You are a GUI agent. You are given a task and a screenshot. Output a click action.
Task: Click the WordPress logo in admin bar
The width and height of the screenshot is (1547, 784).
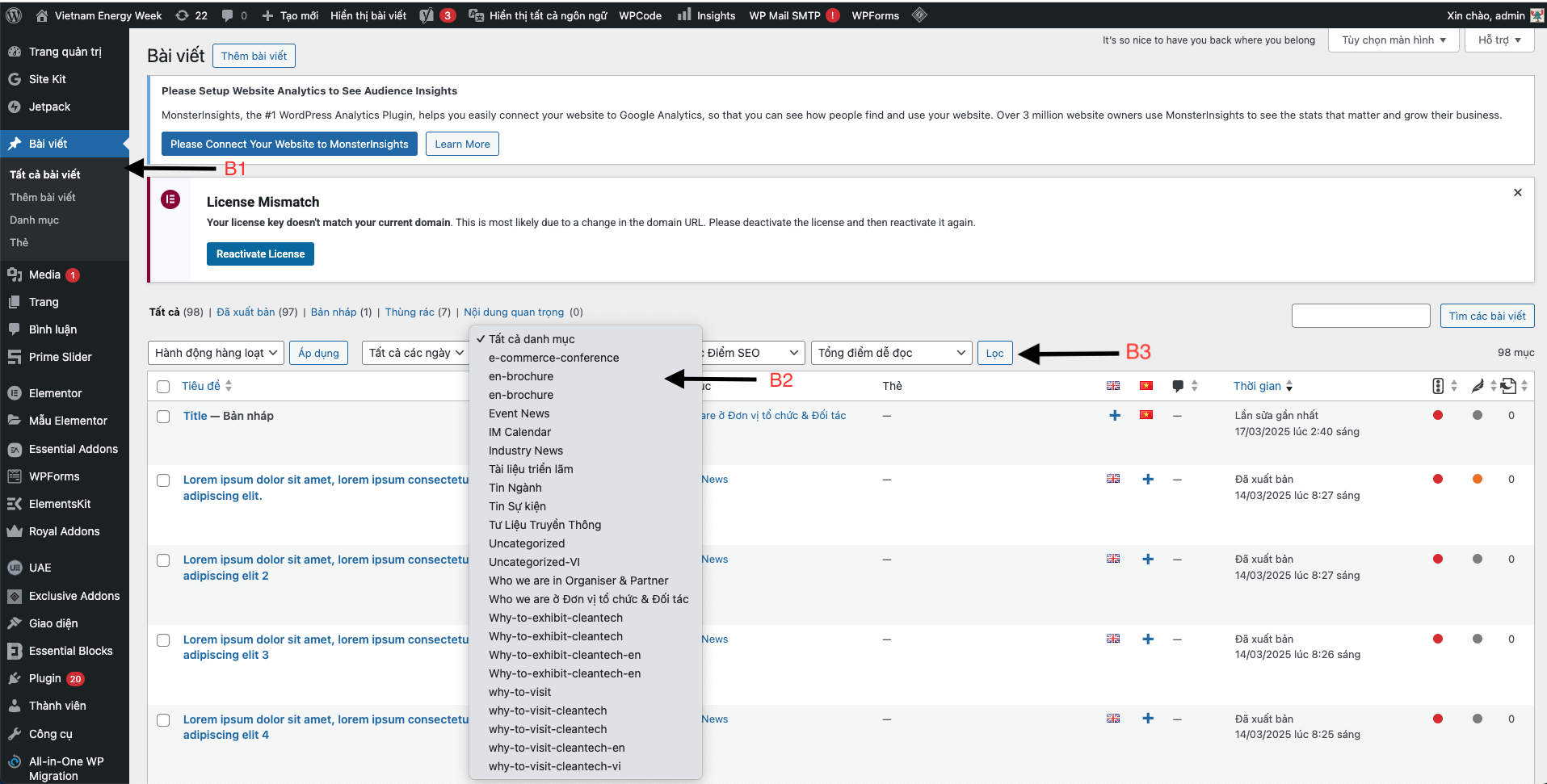pyautogui.click(x=15, y=15)
